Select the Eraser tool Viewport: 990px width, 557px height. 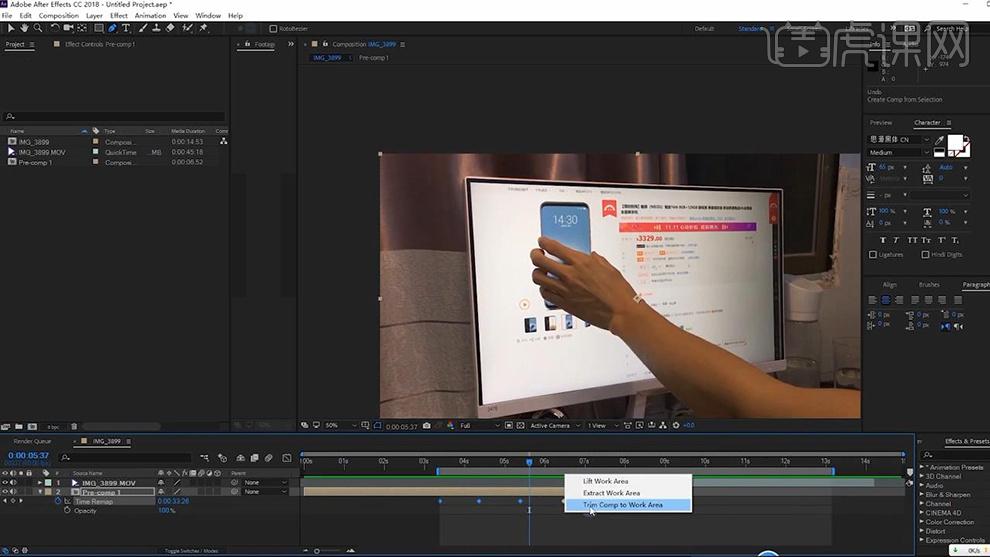[170, 28]
